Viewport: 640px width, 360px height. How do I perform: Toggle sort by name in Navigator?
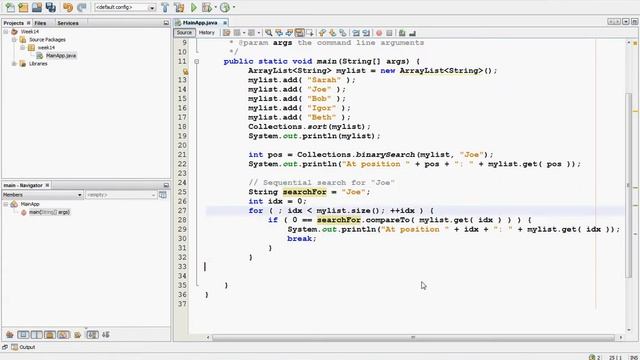tap(92, 335)
